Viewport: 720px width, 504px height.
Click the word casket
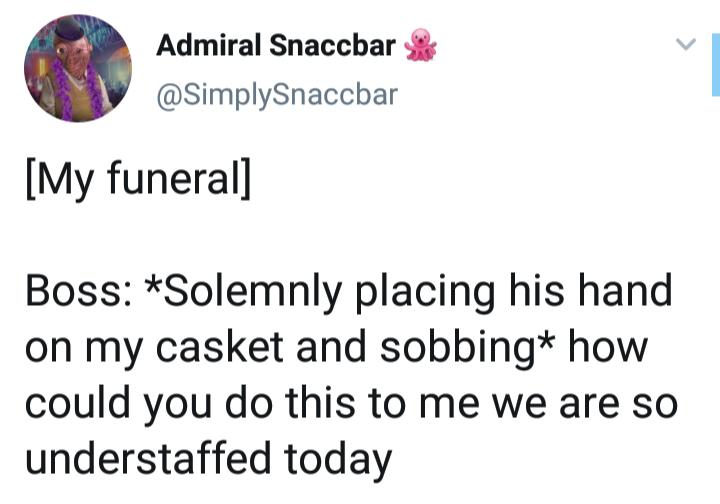219,347
